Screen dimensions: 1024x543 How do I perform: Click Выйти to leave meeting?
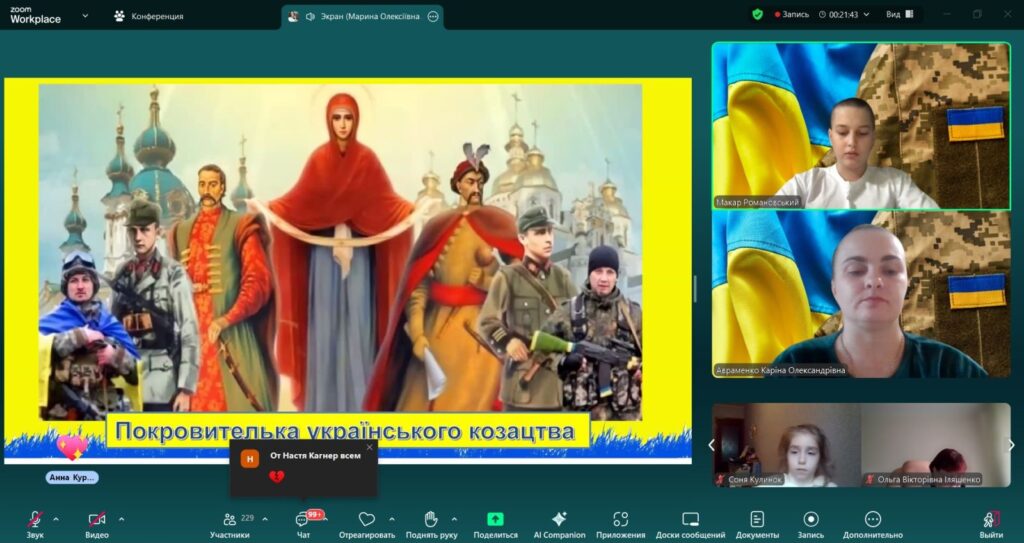tap(991, 522)
